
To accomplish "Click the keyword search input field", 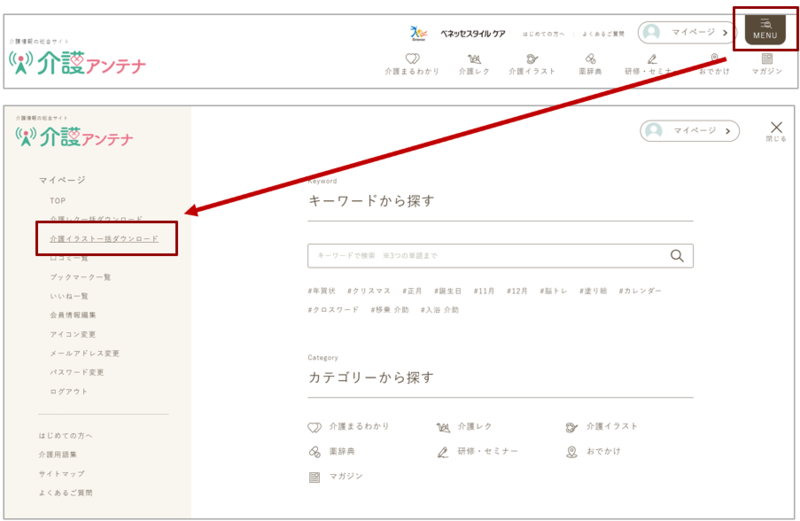I will 485,256.
